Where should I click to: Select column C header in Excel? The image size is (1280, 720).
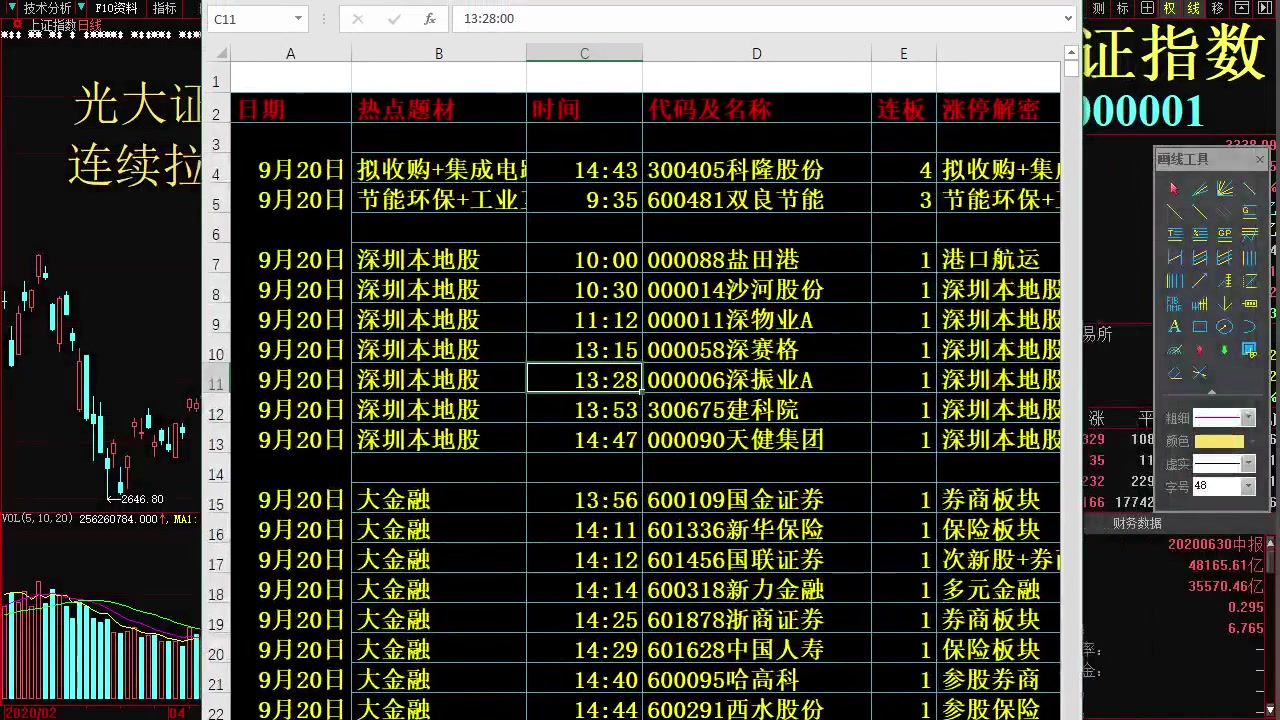[x=584, y=54]
